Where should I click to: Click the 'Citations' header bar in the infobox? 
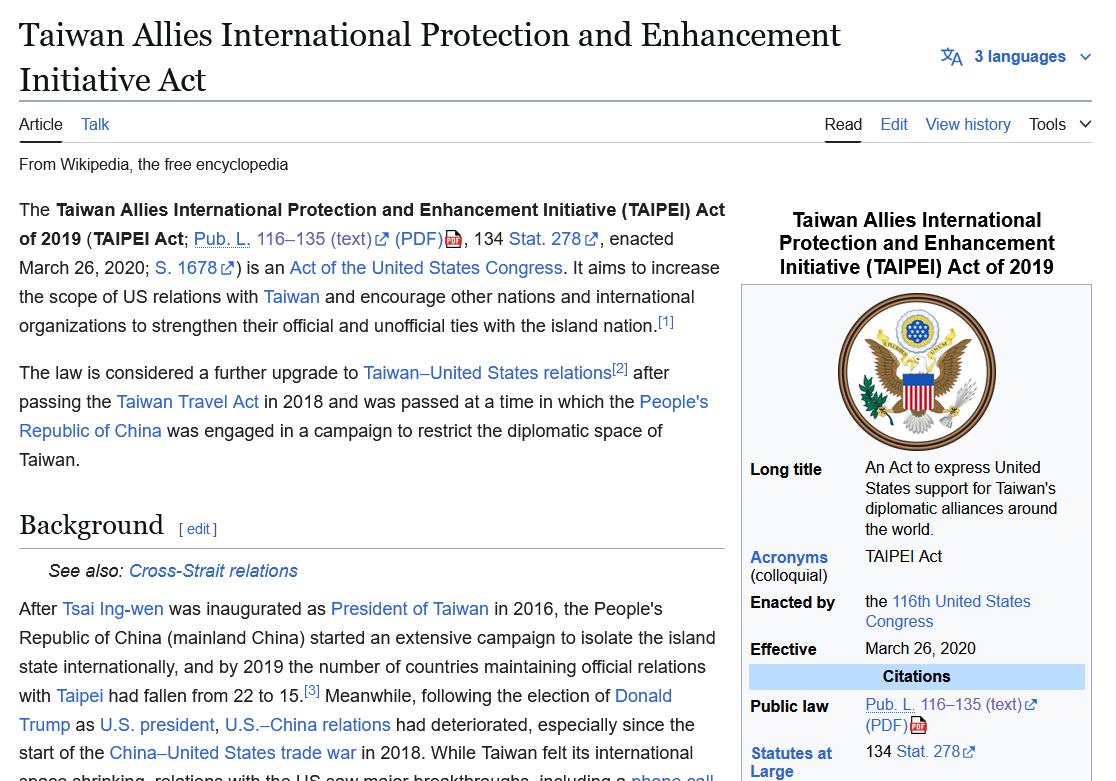(x=917, y=677)
